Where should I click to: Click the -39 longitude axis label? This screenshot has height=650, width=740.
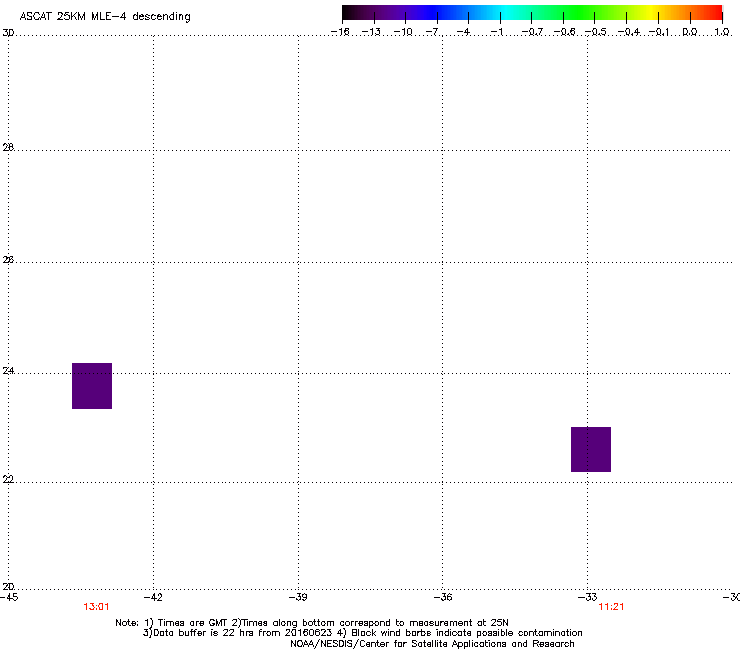click(x=298, y=597)
